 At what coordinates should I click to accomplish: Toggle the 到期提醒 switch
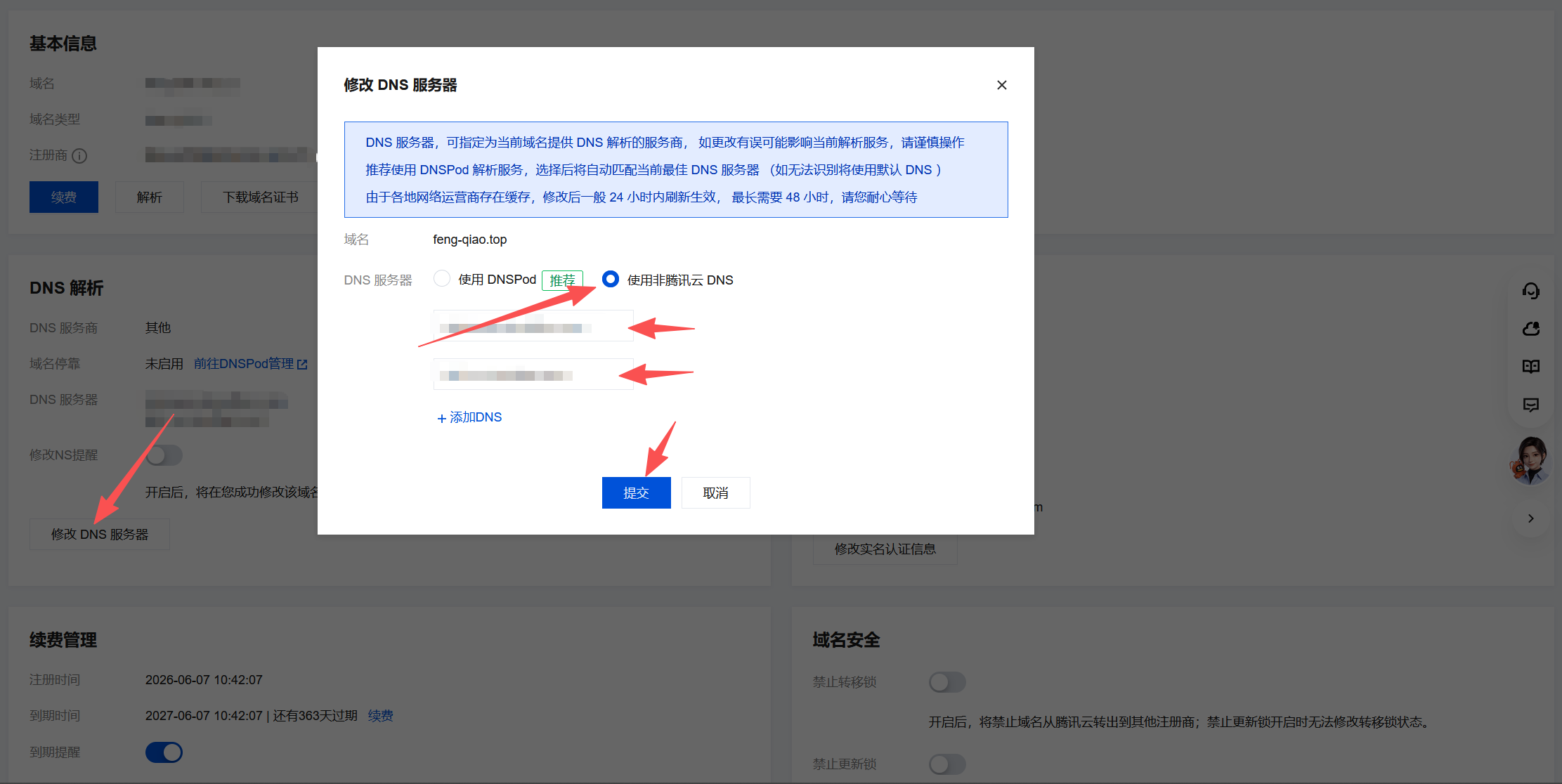(x=164, y=752)
